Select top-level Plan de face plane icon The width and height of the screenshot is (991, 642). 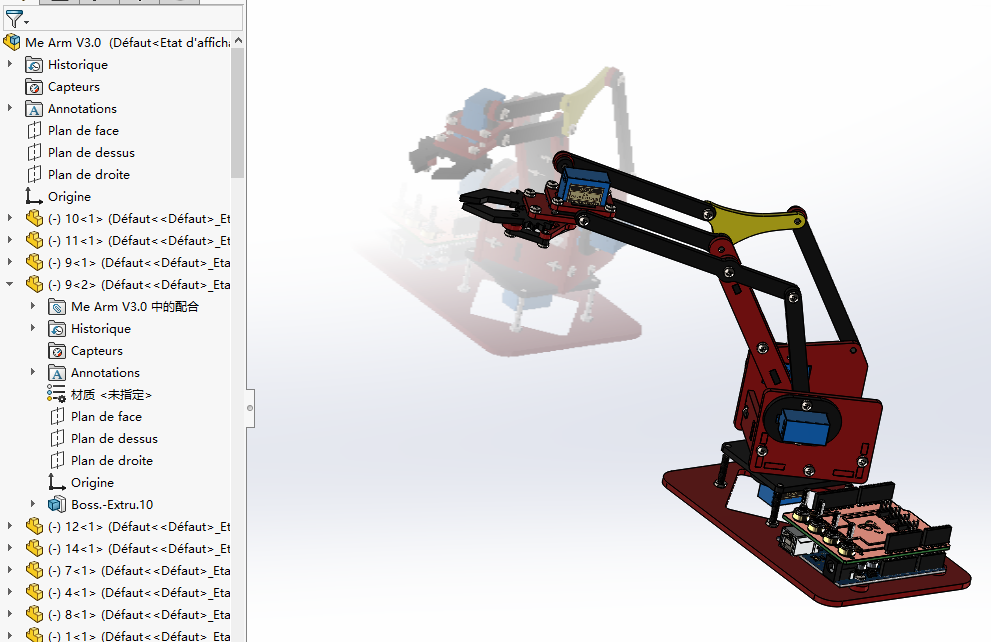[x=34, y=131]
